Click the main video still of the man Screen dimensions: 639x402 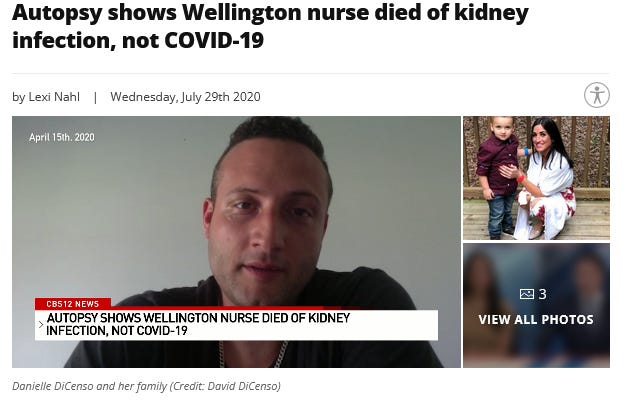point(236,242)
